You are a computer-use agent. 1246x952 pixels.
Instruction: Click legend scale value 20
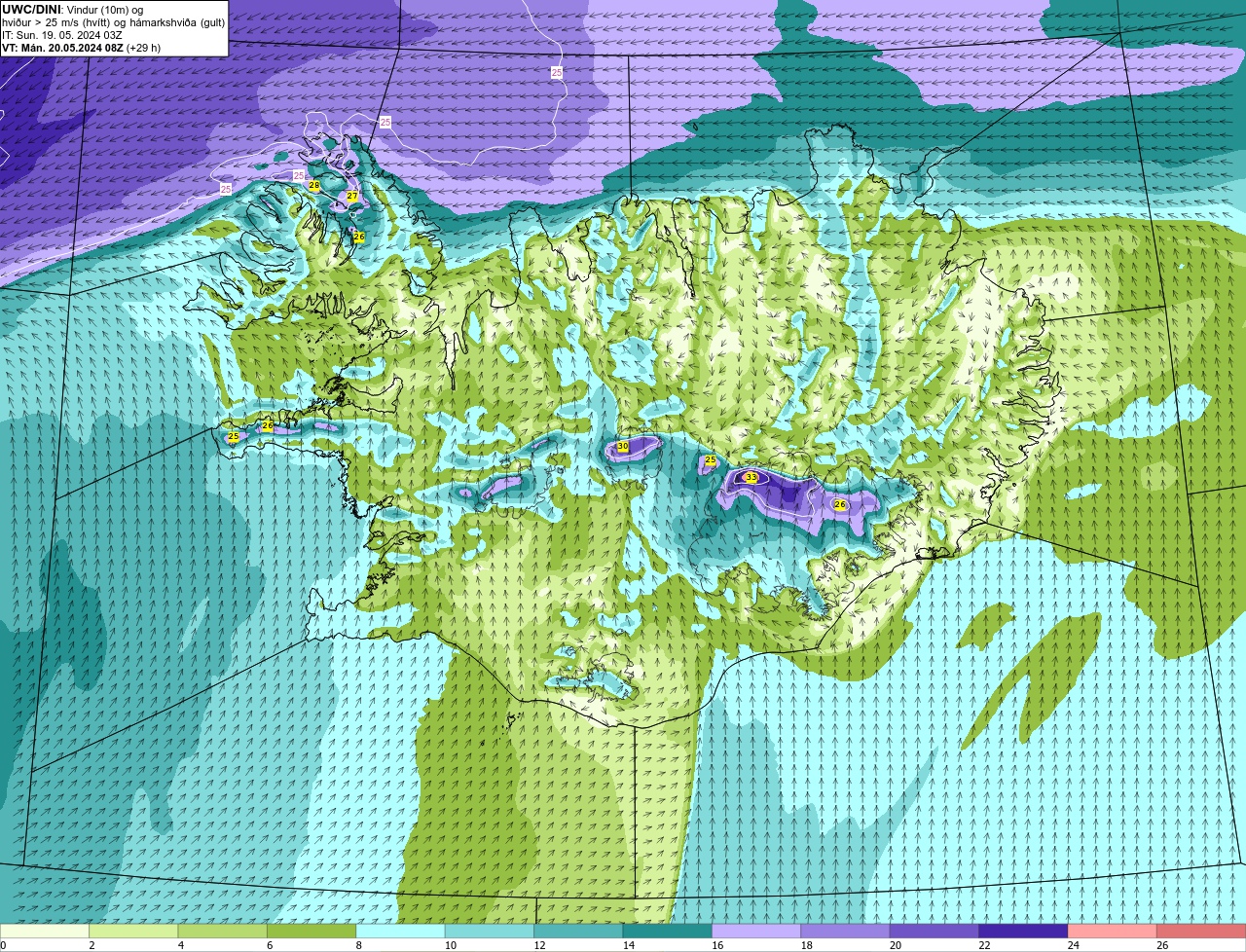tap(896, 945)
